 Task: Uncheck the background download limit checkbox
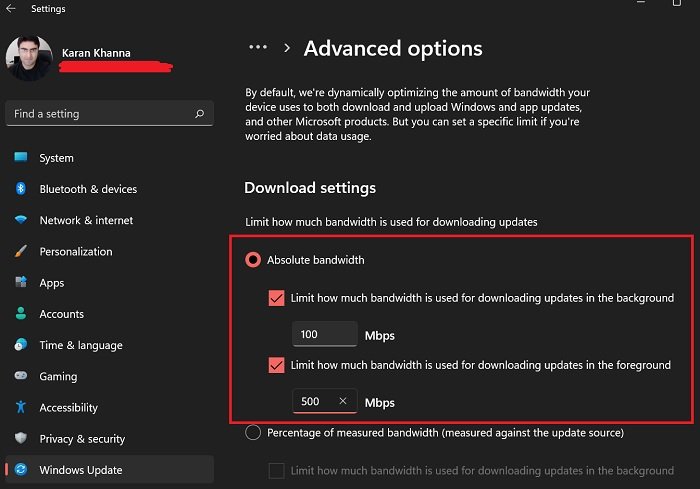(x=277, y=298)
